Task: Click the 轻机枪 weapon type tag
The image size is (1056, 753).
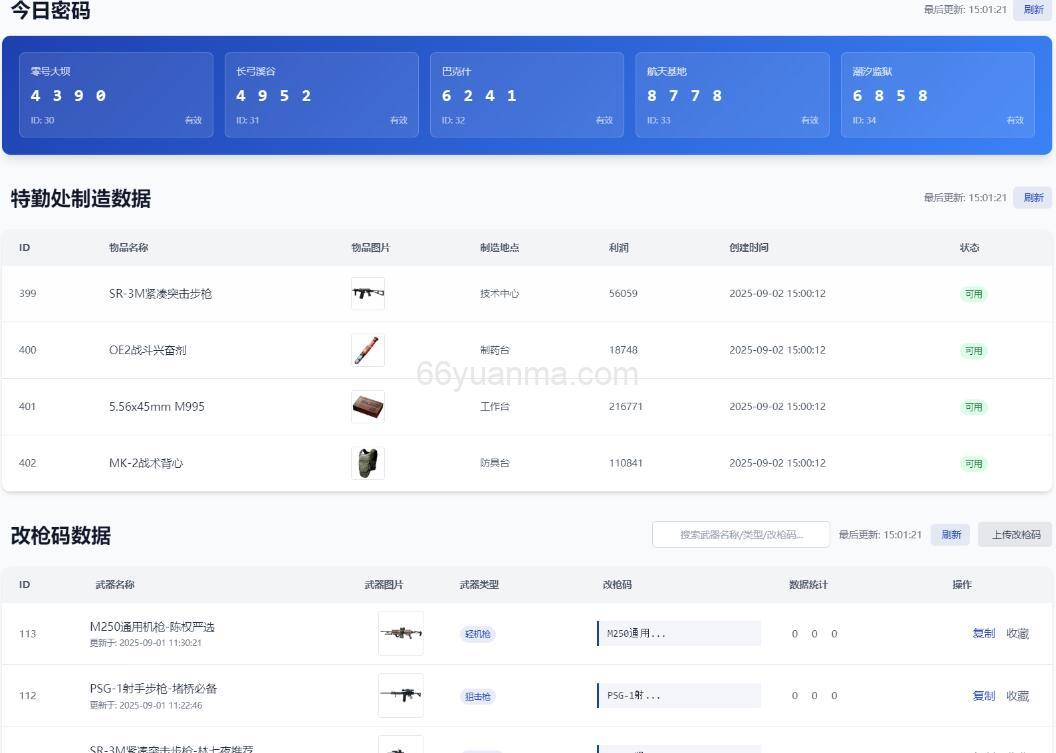Action: 478,634
